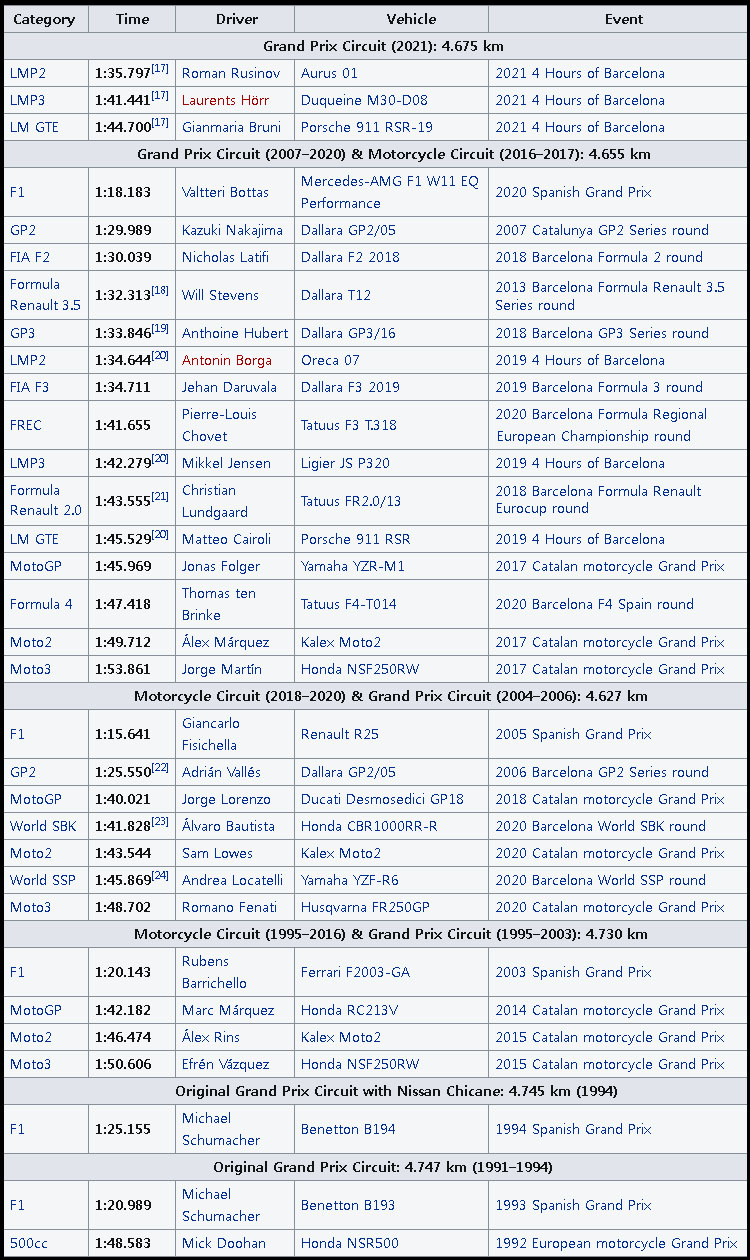Open the Tatuus F3 T.318 vehicle link
Image resolution: width=750 pixels, height=1260 pixels.
(349, 425)
